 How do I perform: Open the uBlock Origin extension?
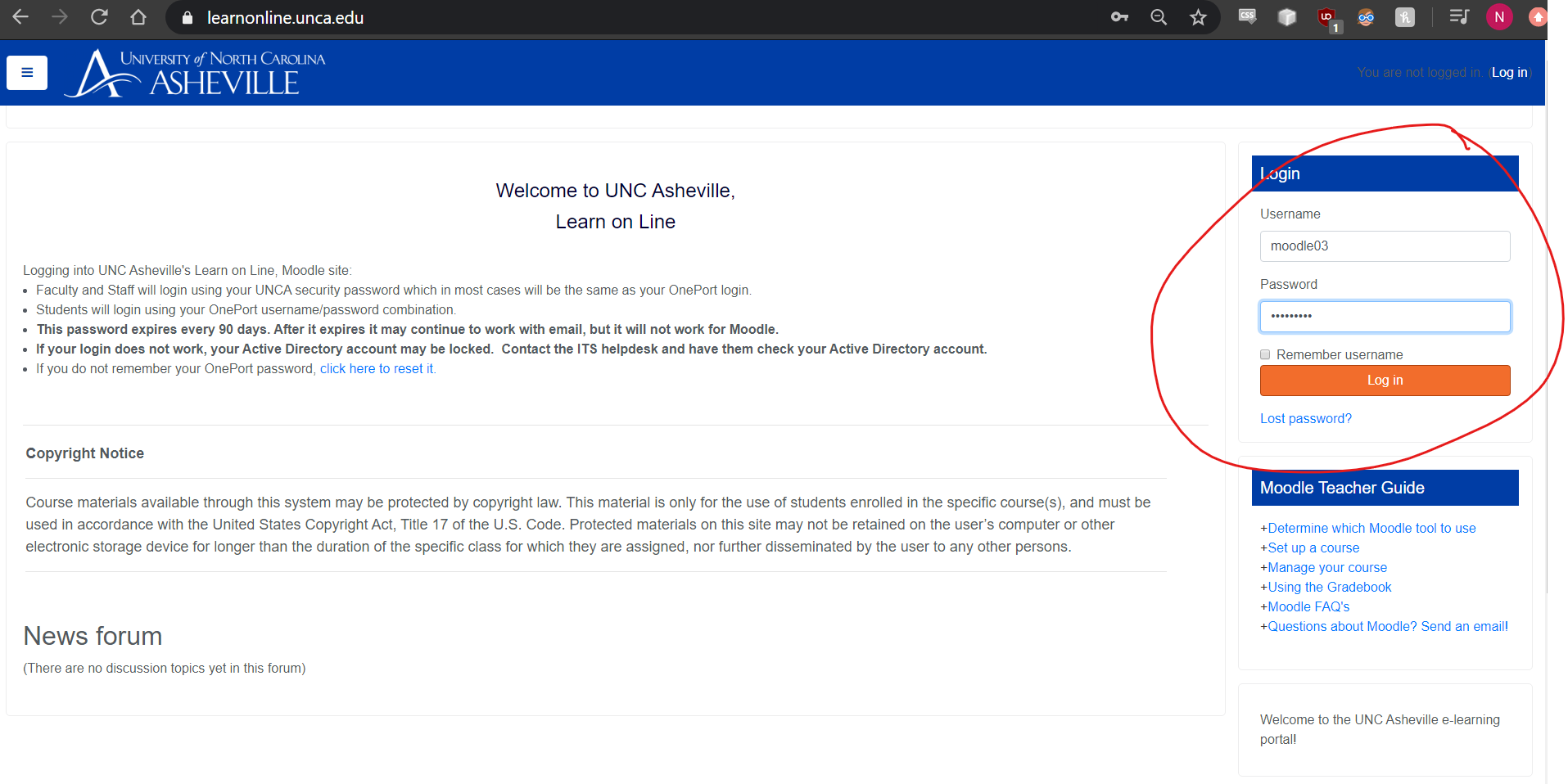click(x=1326, y=17)
